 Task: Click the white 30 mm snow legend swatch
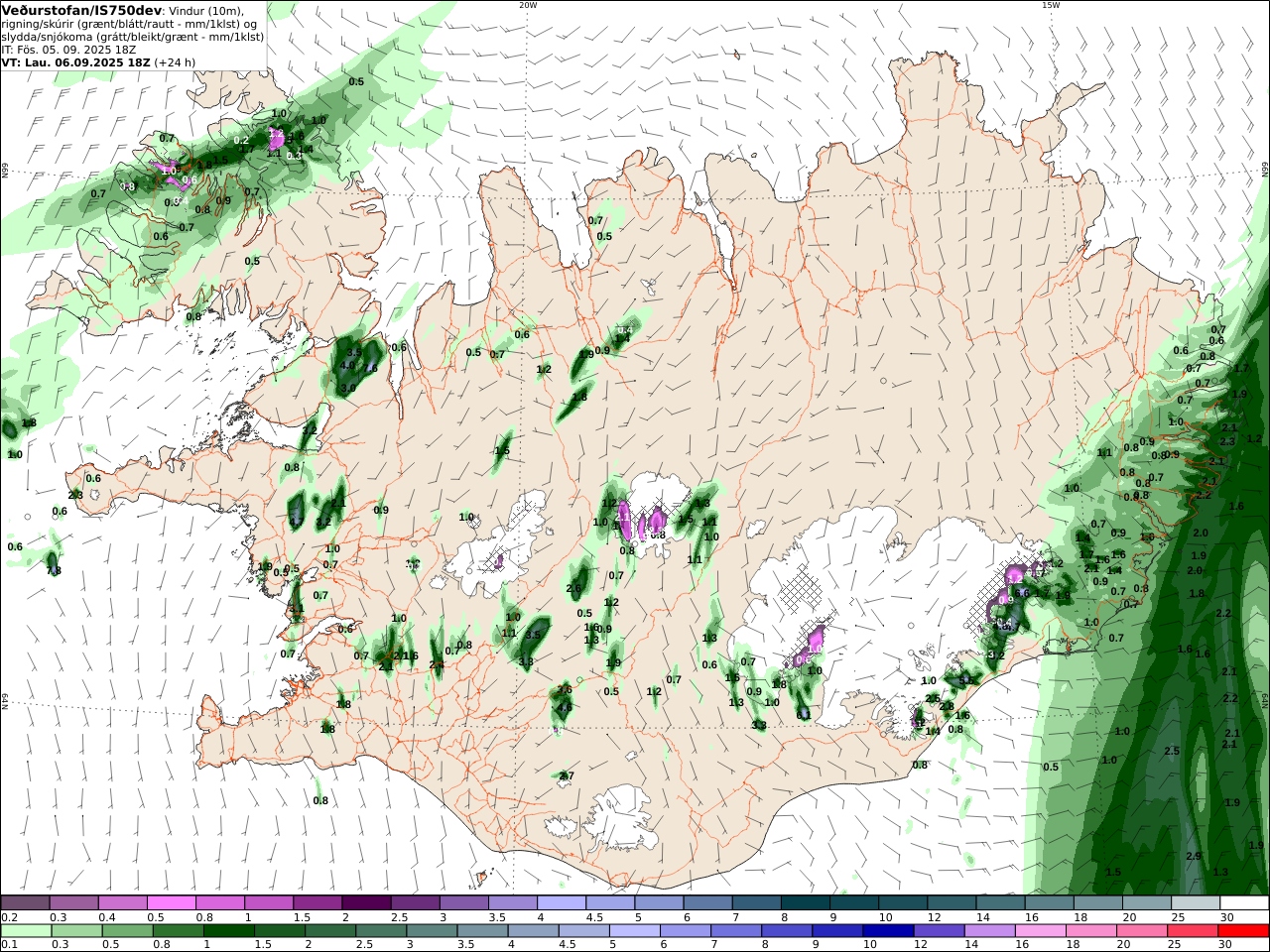pyautogui.click(x=1244, y=903)
